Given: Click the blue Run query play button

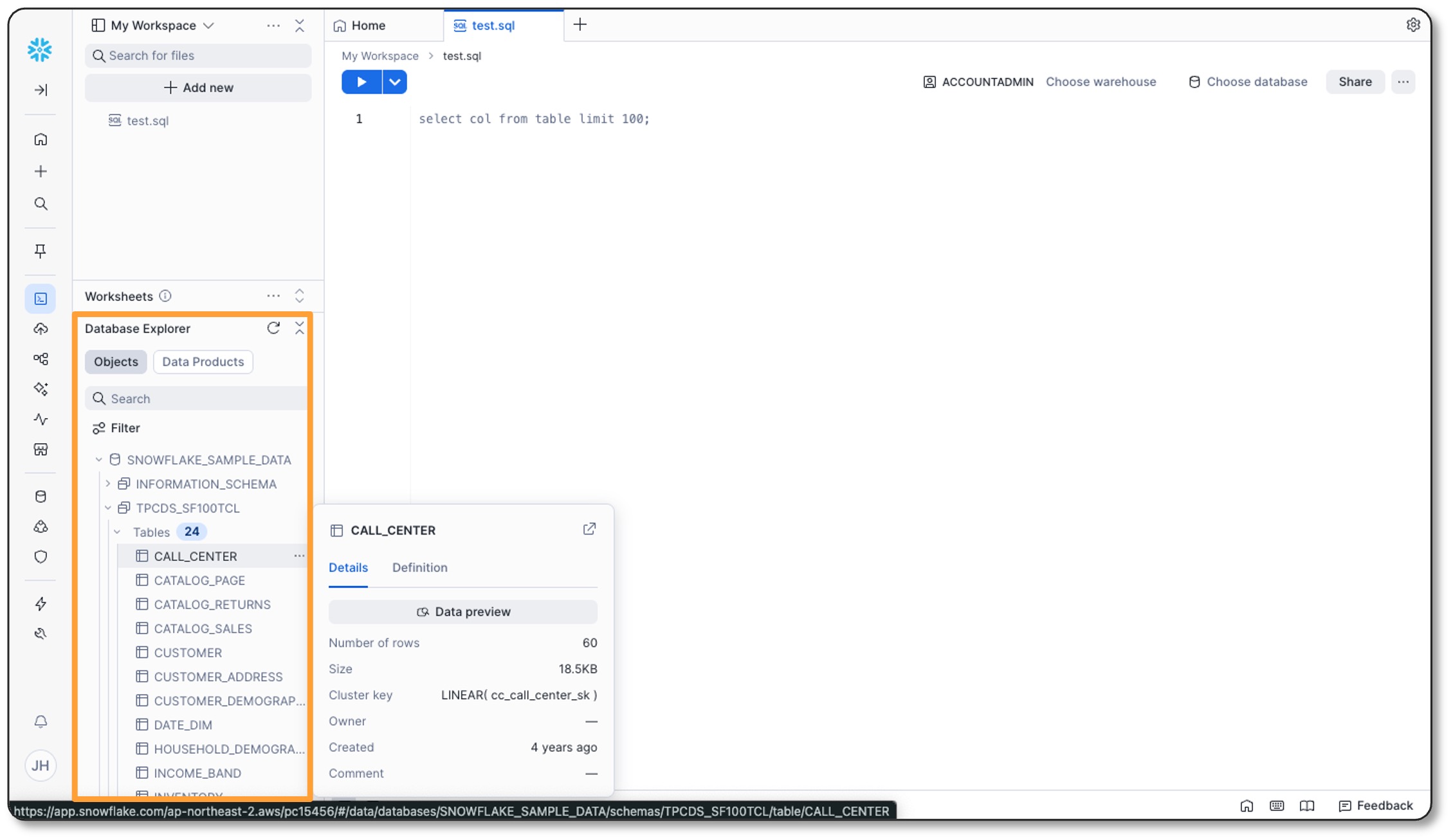Looking at the screenshot, I should click(361, 82).
